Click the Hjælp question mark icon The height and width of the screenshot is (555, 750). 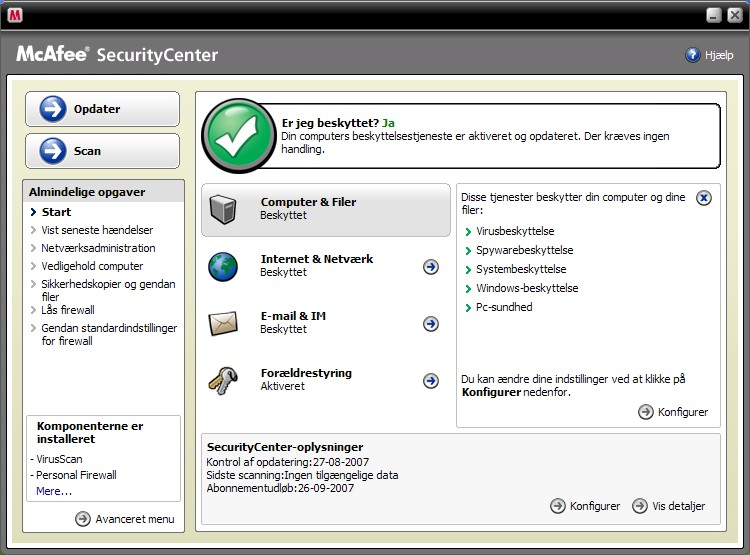[692, 55]
